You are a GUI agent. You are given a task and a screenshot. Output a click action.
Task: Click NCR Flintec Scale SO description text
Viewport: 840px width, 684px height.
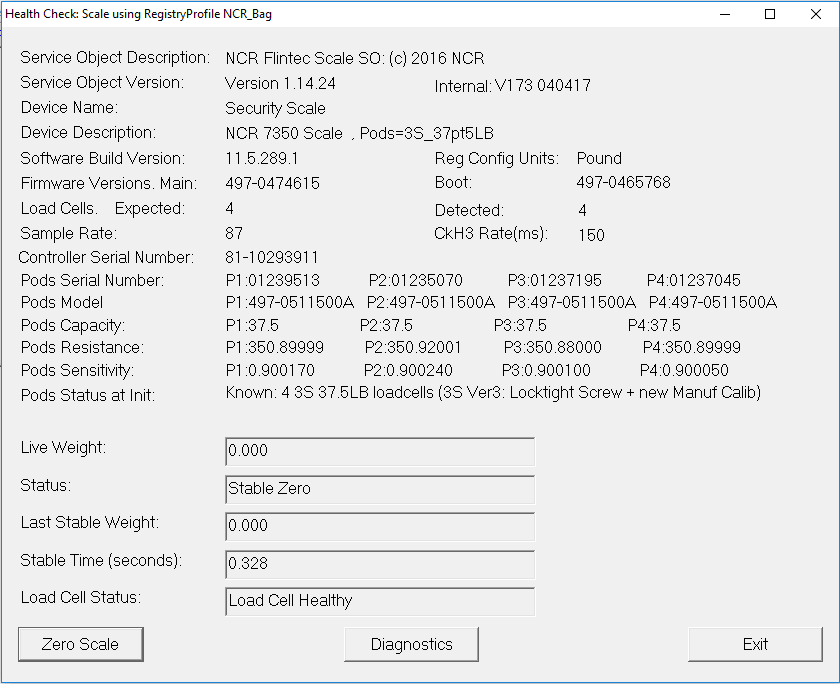355,58
